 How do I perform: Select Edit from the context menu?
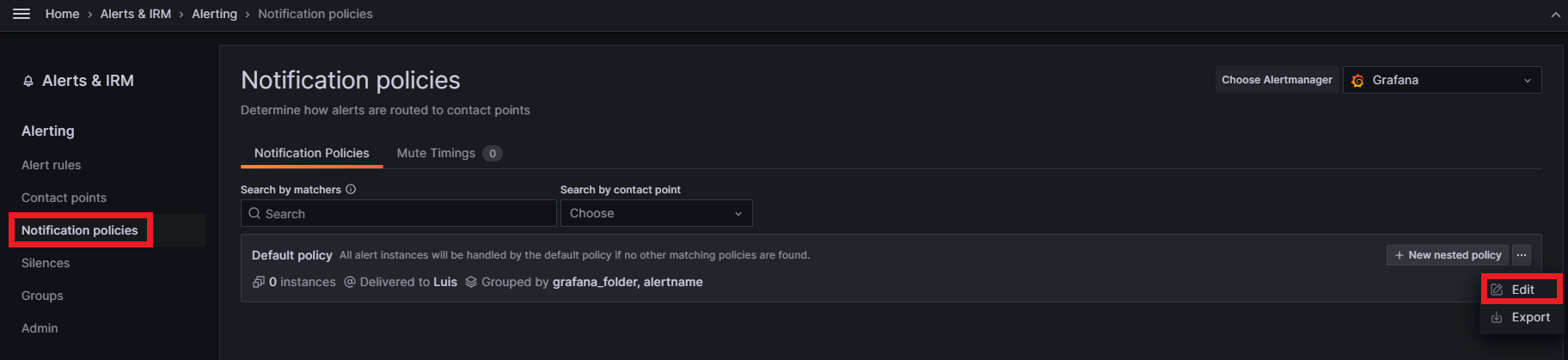pyautogui.click(x=1522, y=290)
